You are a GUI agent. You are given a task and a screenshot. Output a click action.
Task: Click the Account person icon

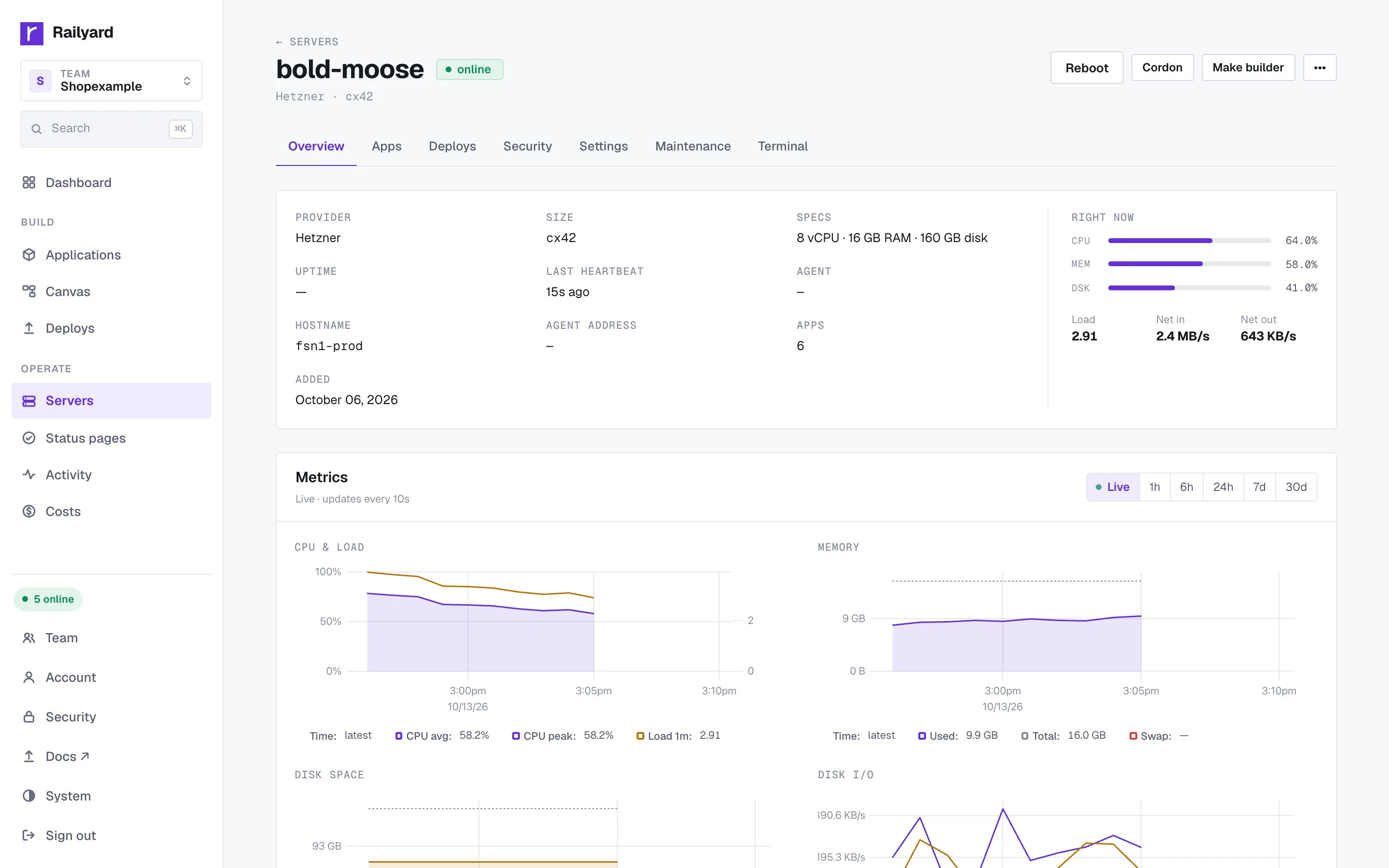point(29,678)
